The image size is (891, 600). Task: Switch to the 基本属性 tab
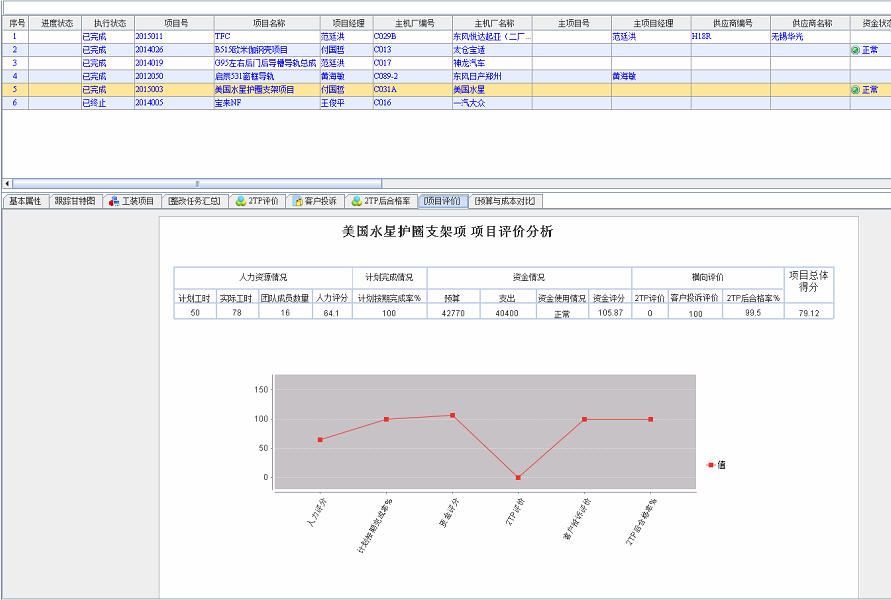pos(25,201)
